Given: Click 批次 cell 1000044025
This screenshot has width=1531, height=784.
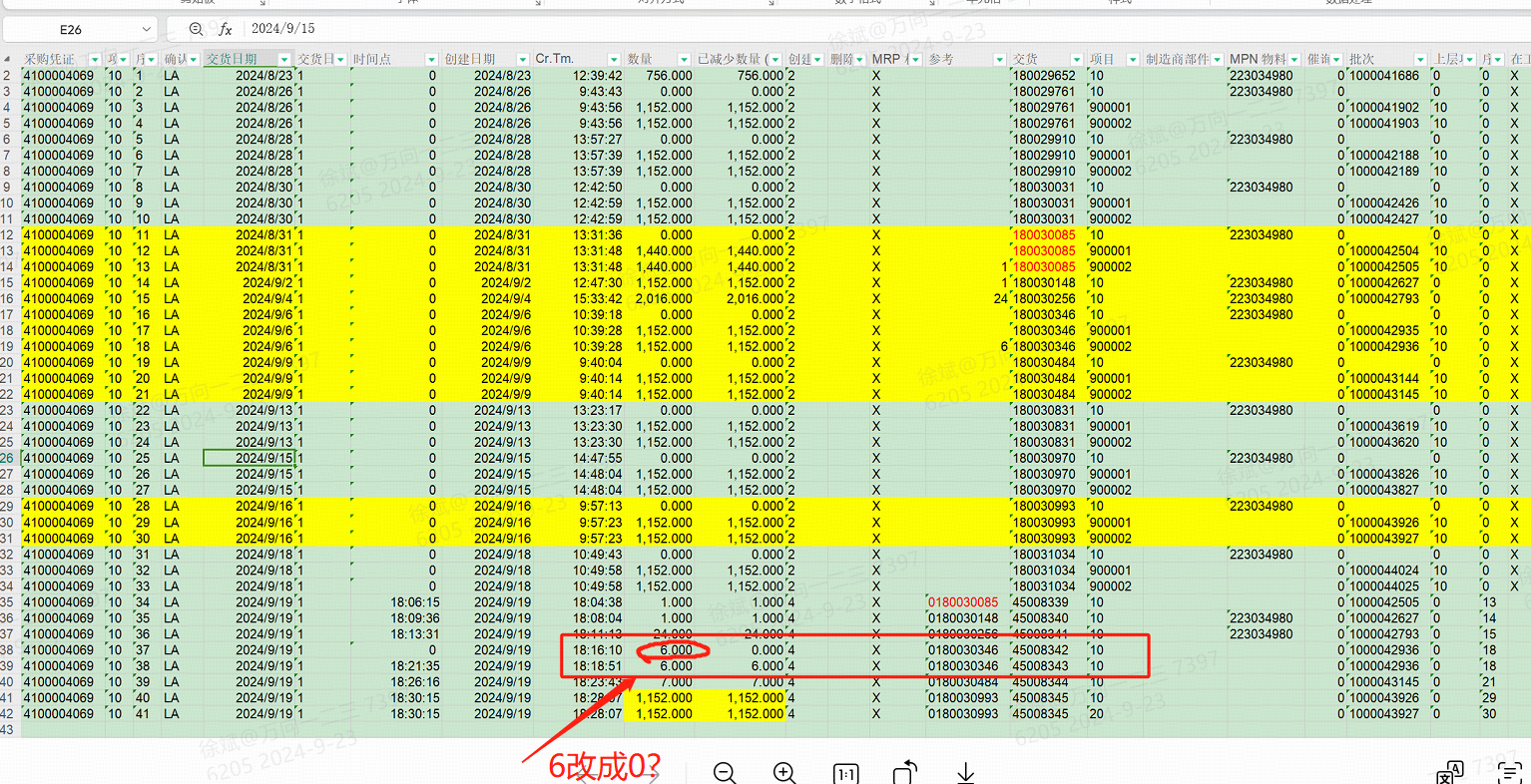Looking at the screenshot, I should [x=1388, y=587].
